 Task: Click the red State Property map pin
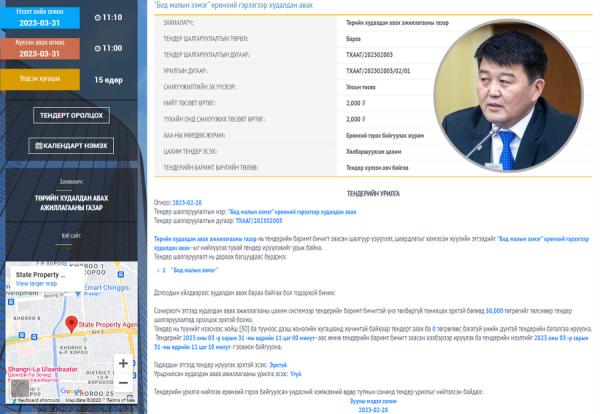(72, 324)
